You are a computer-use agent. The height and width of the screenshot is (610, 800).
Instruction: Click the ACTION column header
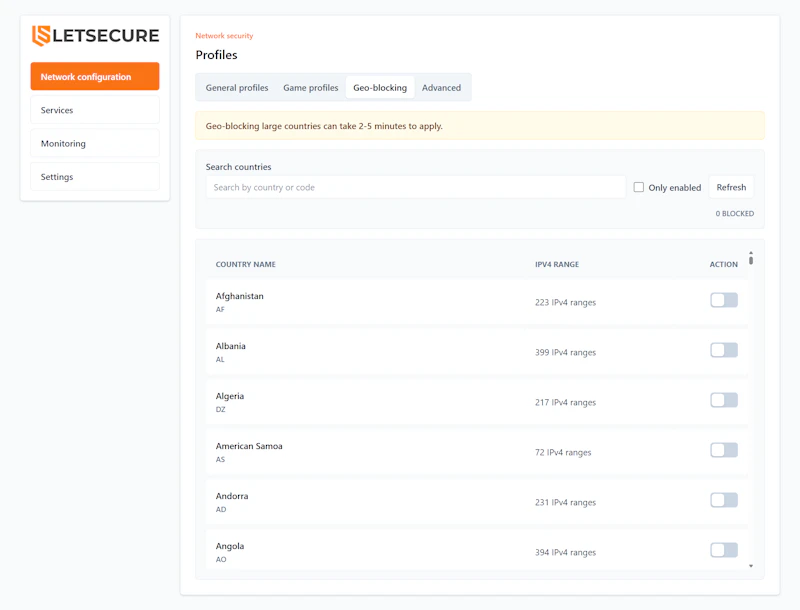723,264
